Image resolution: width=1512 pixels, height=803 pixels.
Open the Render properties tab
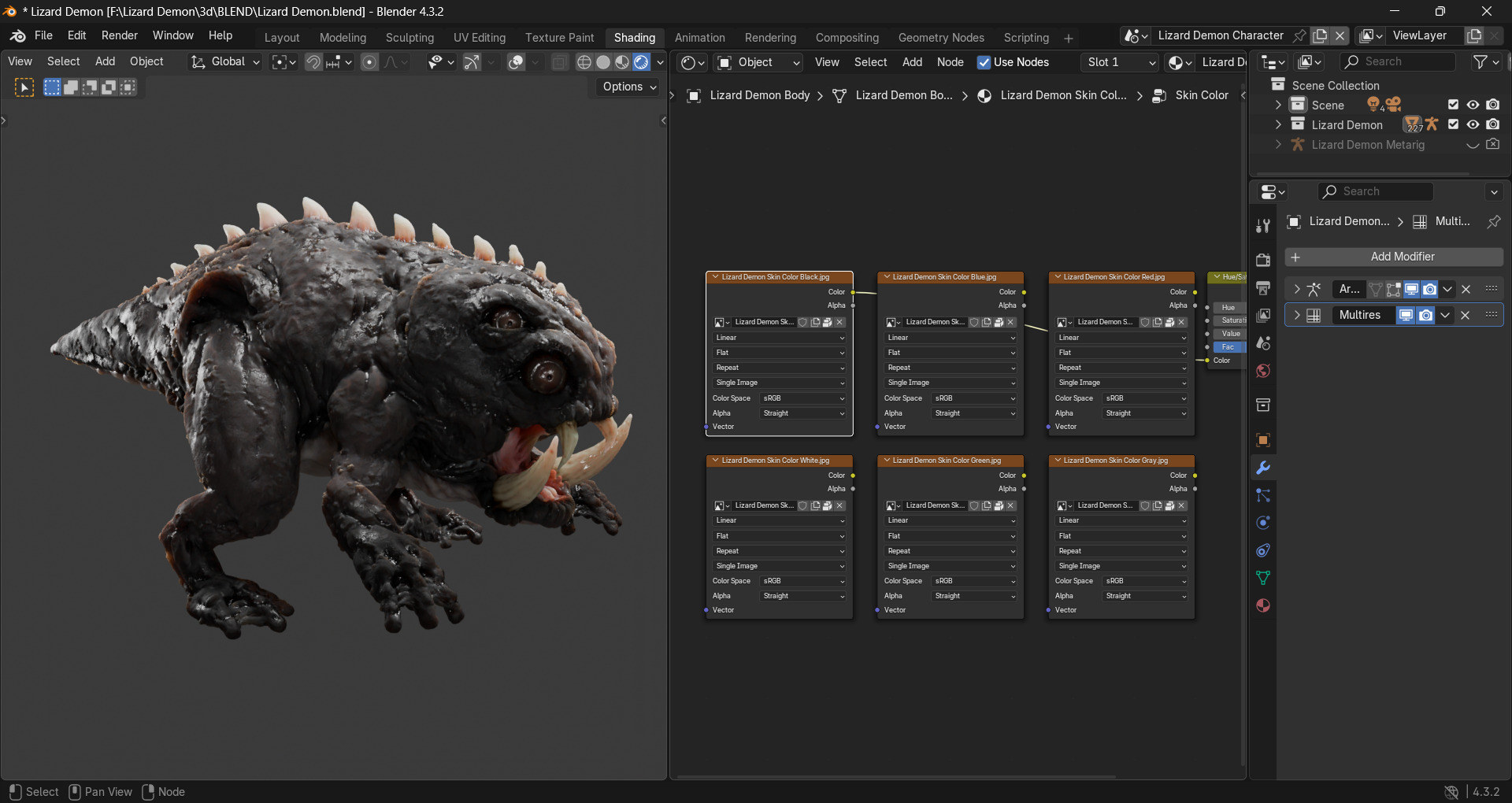click(x=1263, y=260)
